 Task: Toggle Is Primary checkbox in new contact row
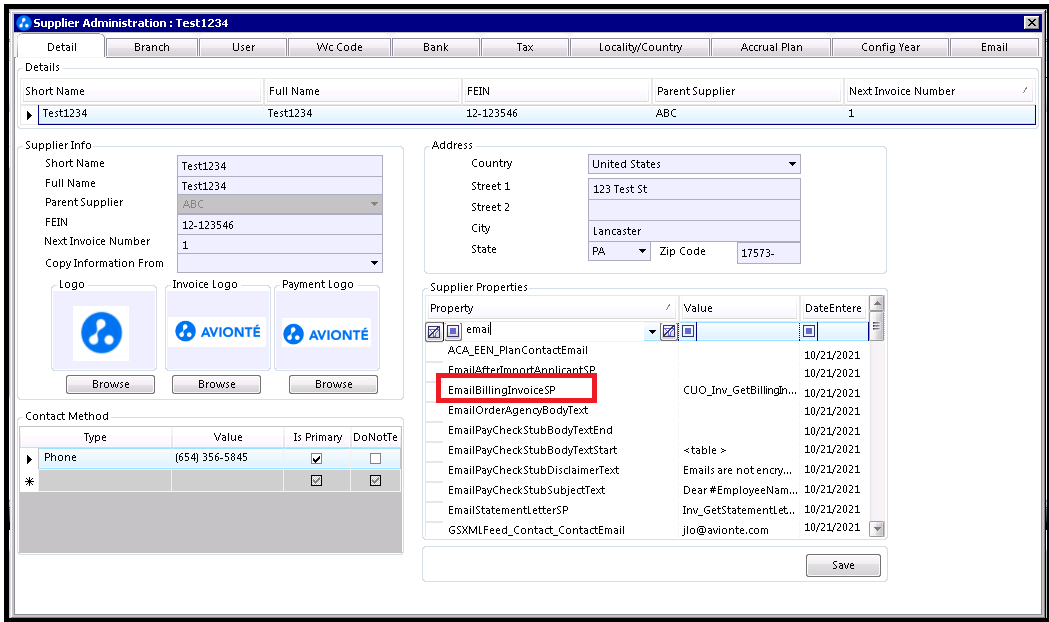pos(316,480)
